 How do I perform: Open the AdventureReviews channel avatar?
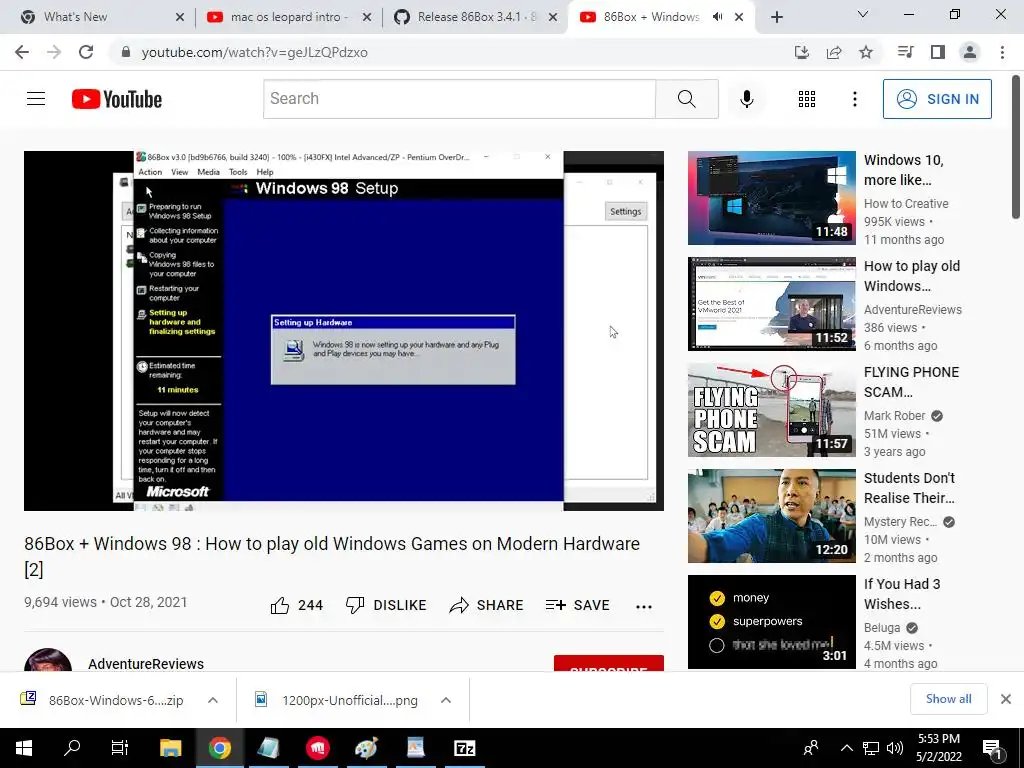click(x=48, y=660)
